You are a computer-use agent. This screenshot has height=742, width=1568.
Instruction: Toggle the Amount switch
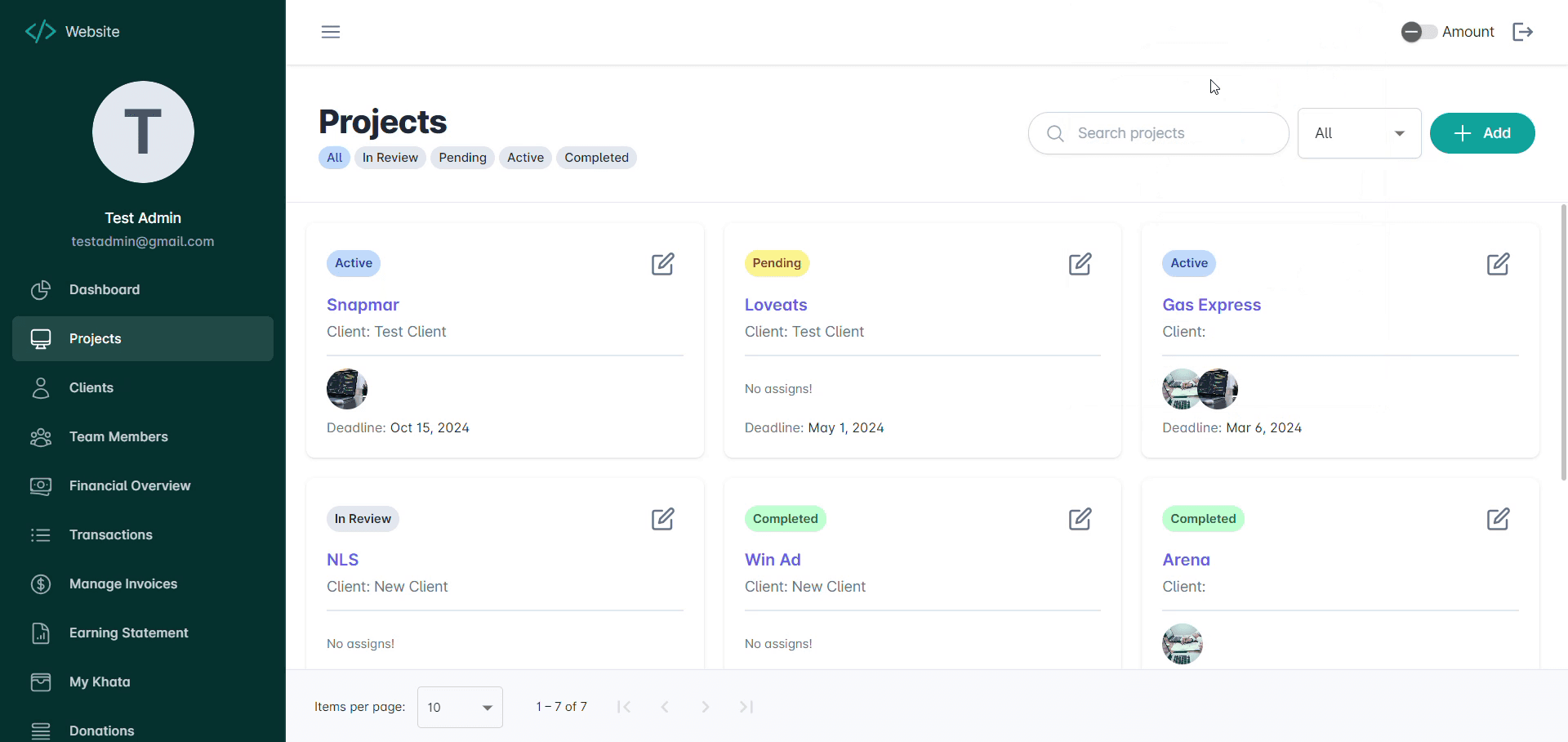coord(1419,32)
